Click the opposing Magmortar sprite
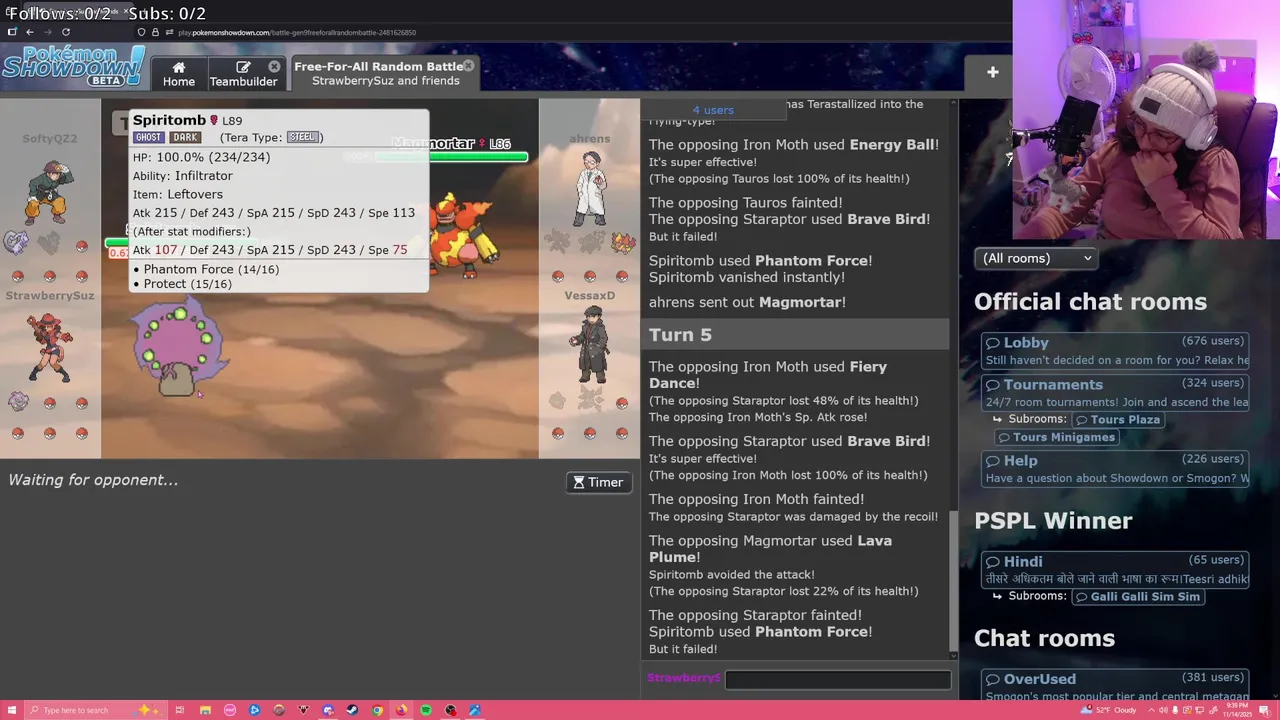Viewport: 1280px width, 720px height. tap(461, 235)
